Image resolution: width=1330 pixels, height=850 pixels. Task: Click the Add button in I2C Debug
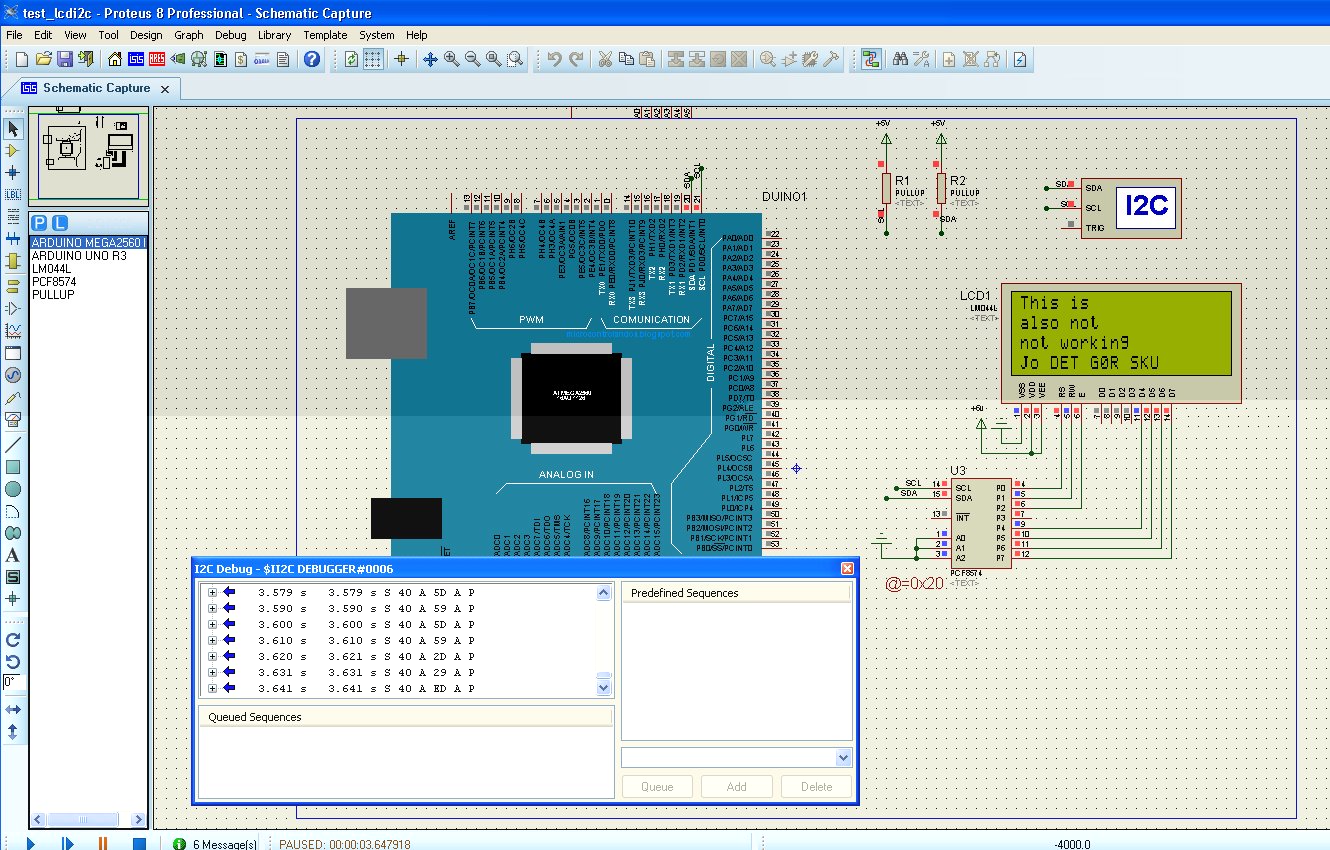(x=736, y=786)
